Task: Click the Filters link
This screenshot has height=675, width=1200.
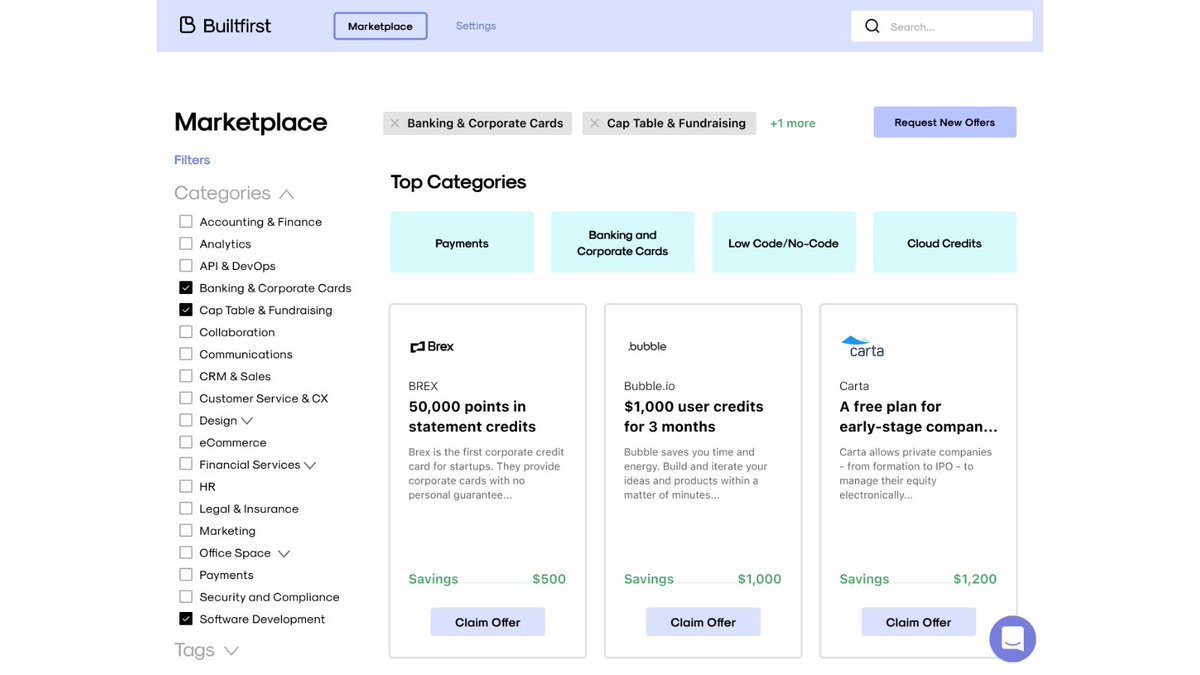Action: coord(192,160)
